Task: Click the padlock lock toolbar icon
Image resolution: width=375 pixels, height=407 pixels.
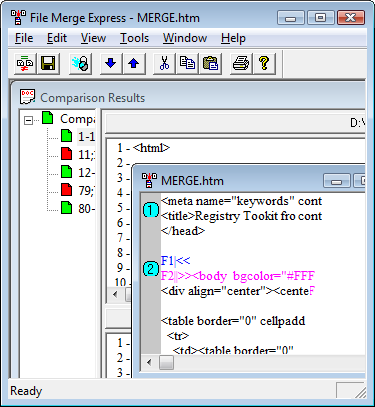Action: point(81,63)
